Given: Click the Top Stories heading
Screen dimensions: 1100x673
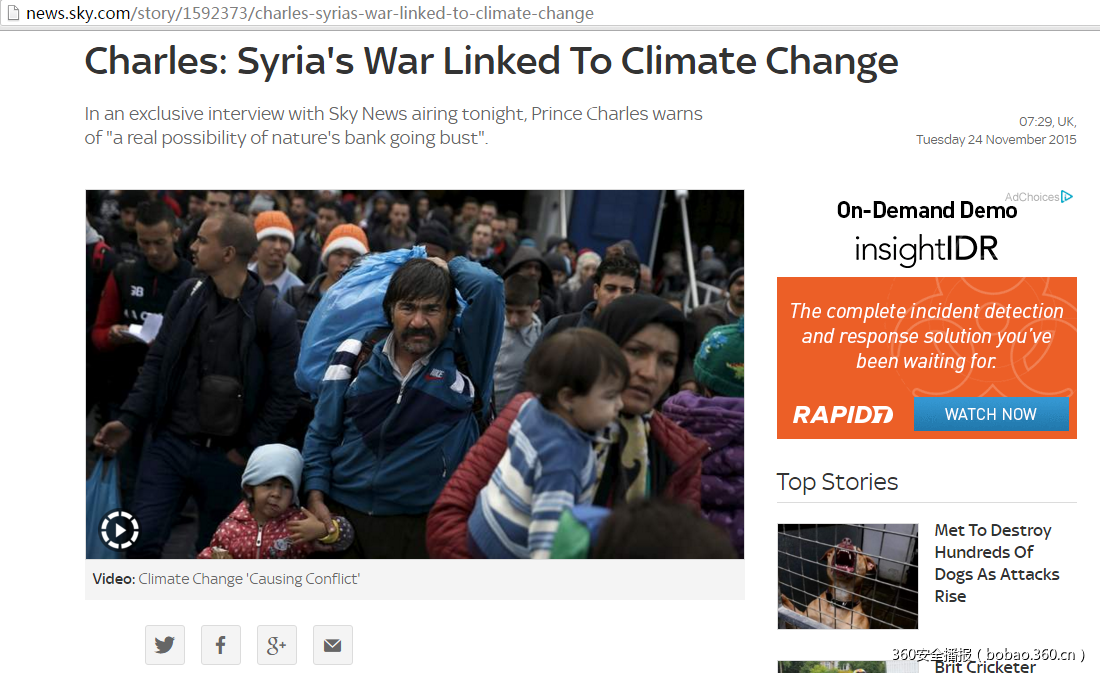Looking at the screenshot, I should pos(837,482).
